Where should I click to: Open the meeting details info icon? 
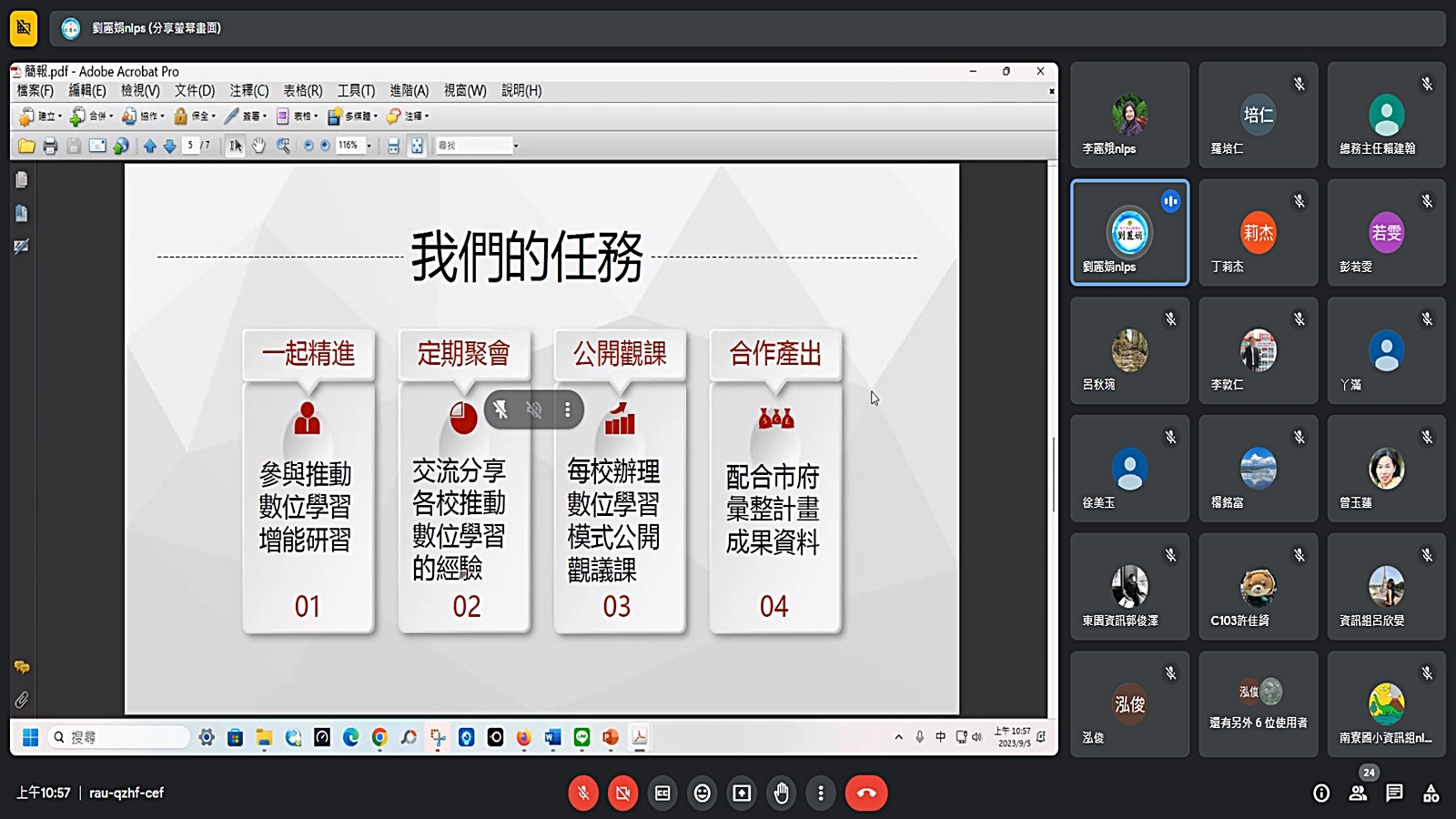click(1321, 794)
